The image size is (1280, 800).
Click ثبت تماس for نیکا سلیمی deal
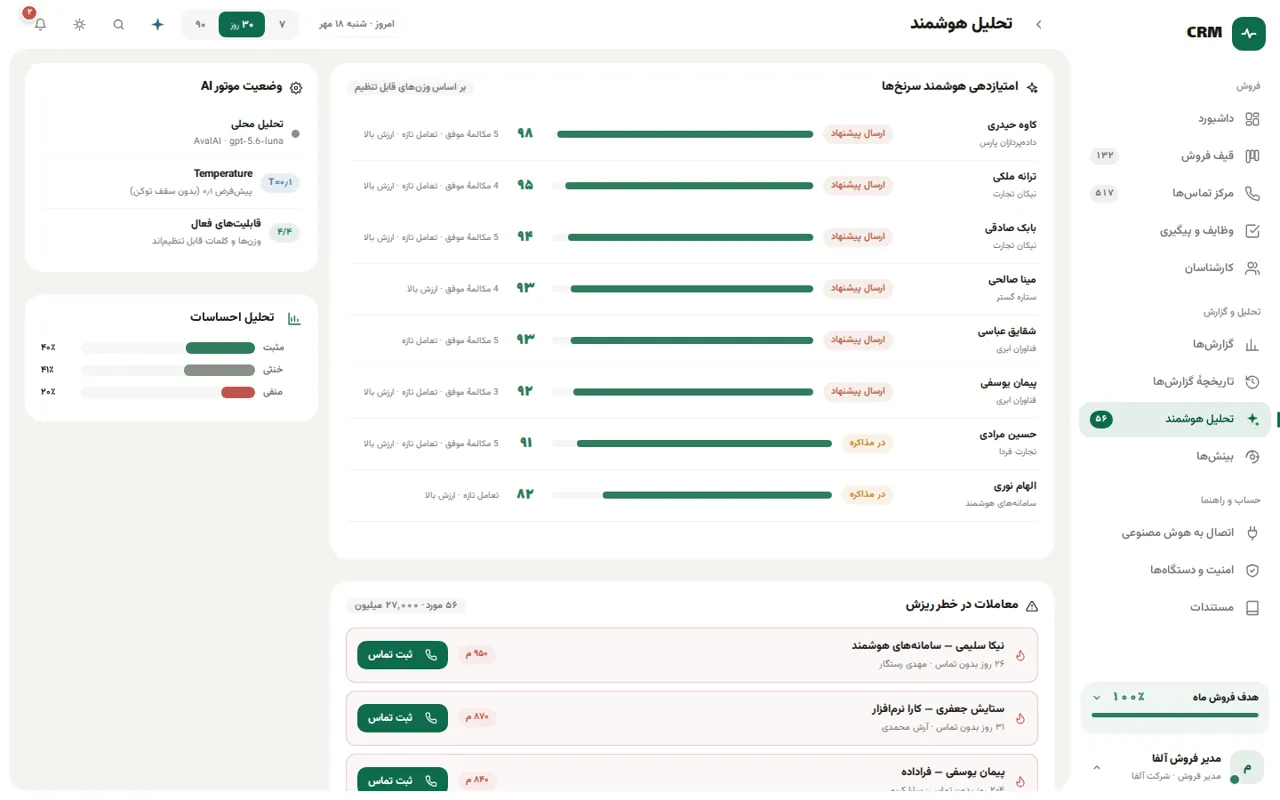[x=402, y=655]
